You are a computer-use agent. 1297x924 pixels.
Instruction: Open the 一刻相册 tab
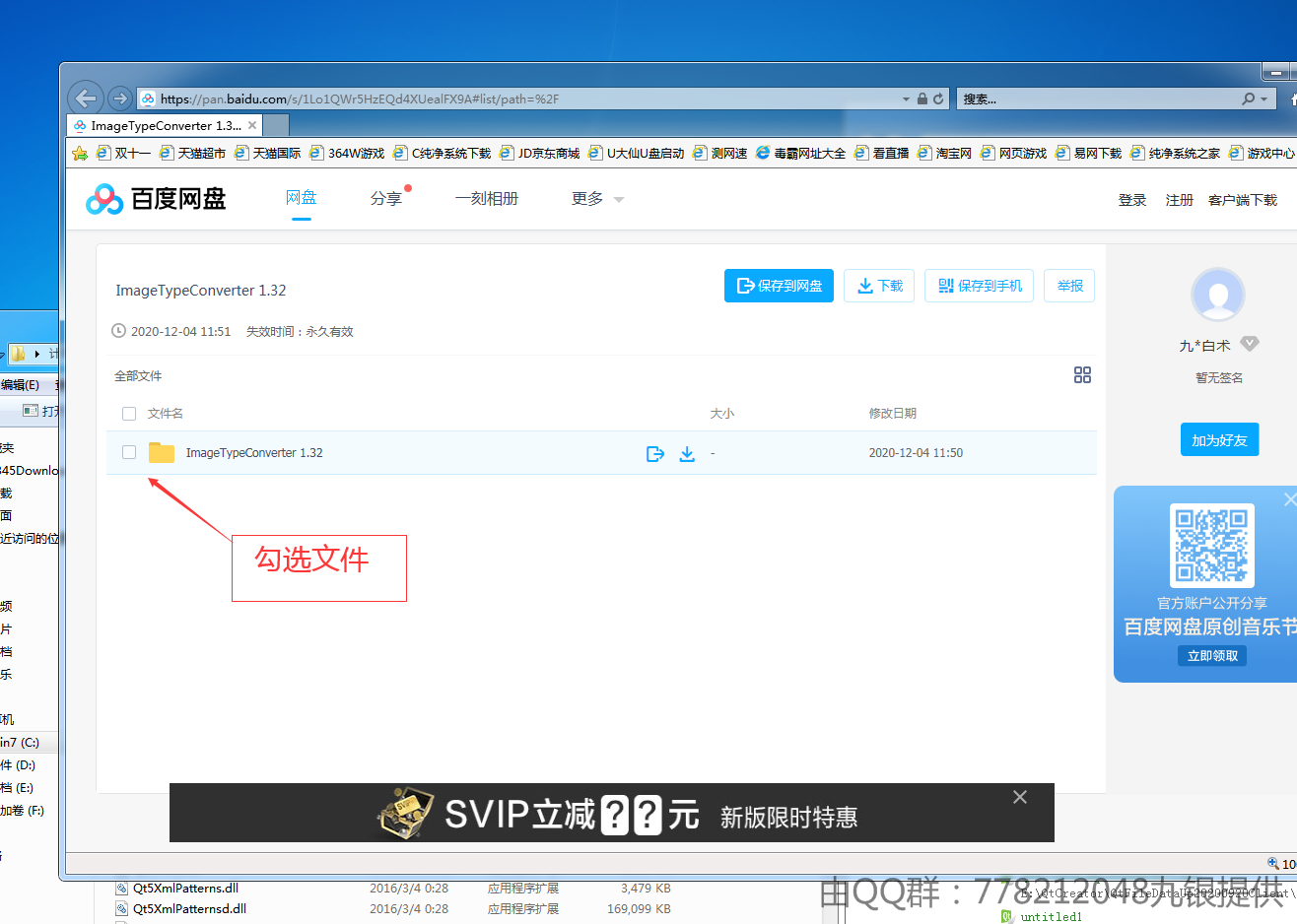point(487,199)
